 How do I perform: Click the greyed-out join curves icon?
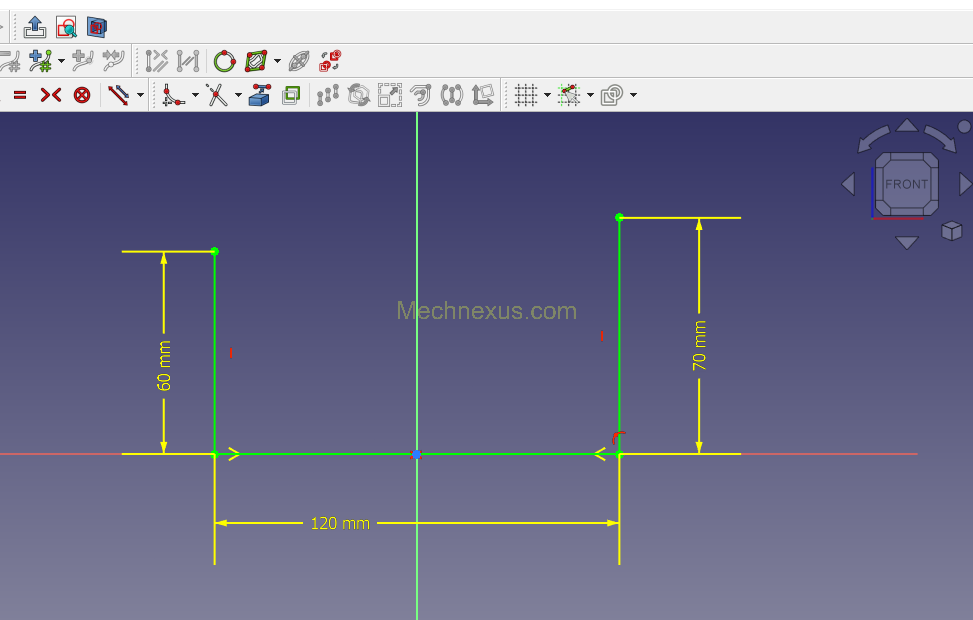(x=114, y=61)
